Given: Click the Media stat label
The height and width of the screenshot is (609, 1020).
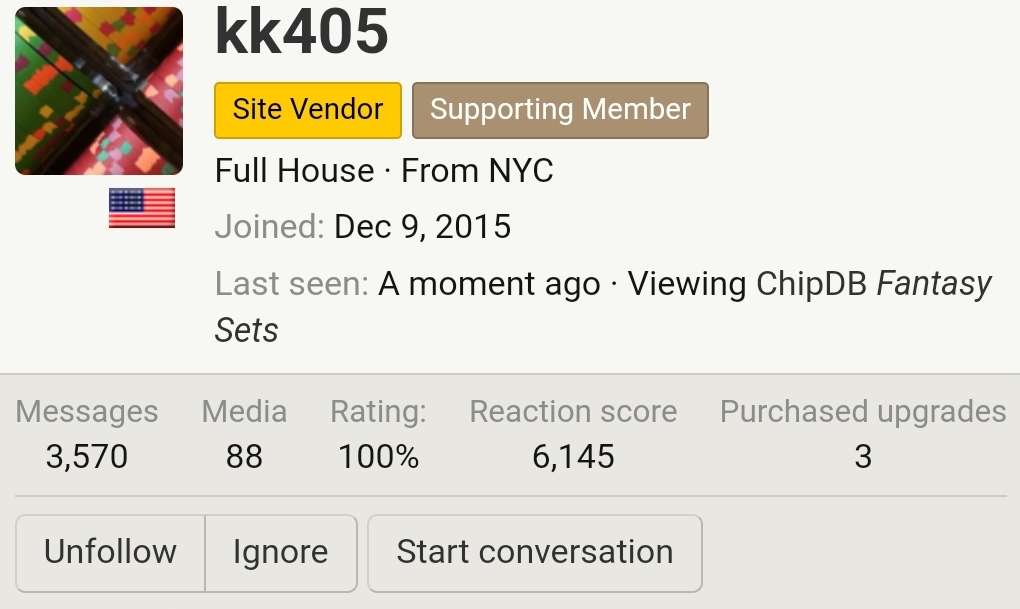Looking at the screenshot, I should pos(244,412).
